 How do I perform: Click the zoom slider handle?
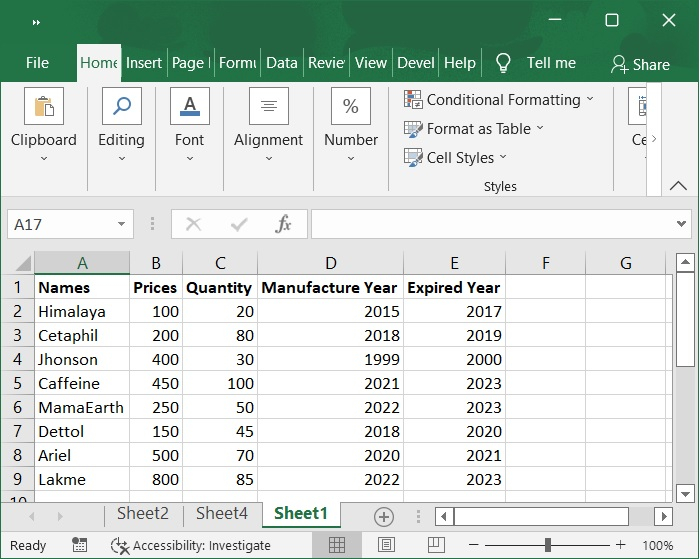coord(548,545)
